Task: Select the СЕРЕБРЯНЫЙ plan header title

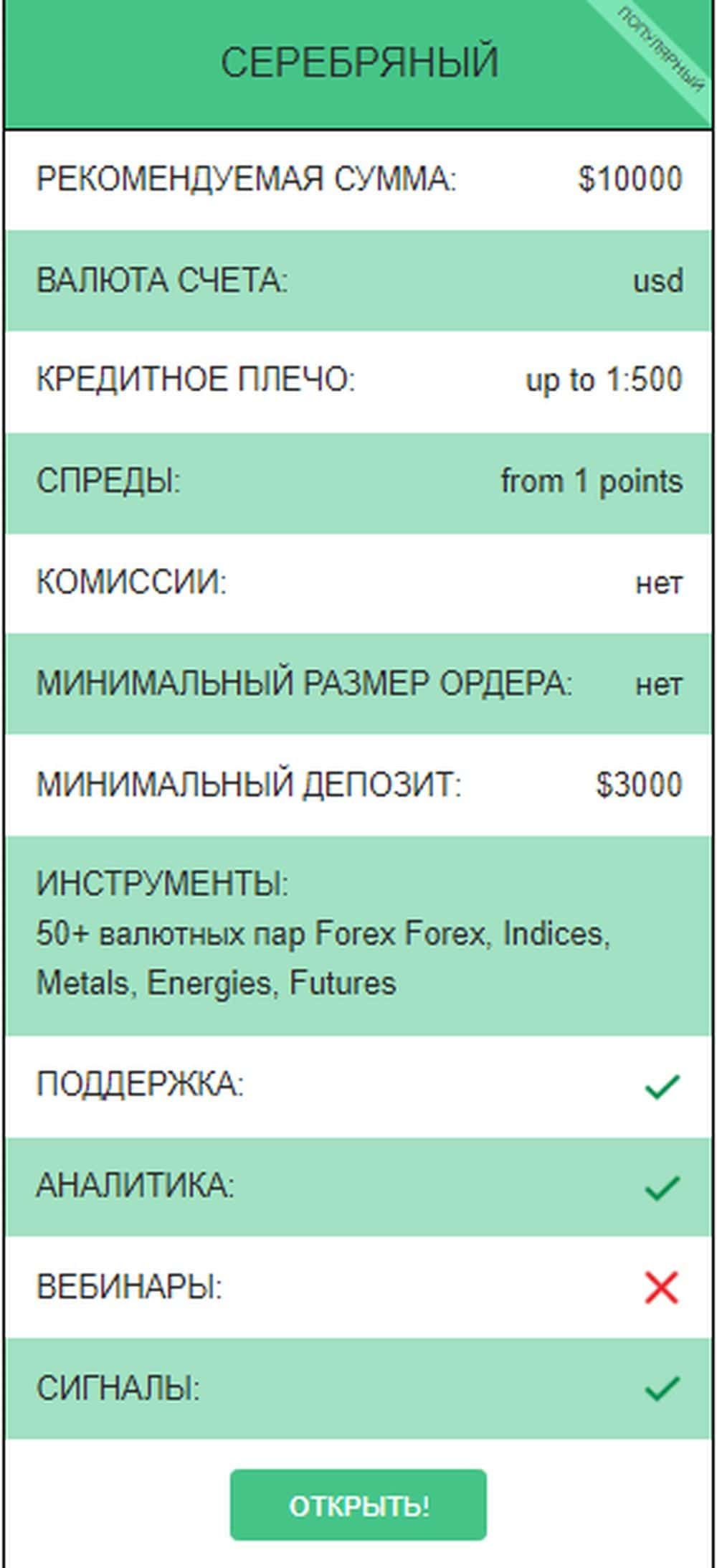Action: [358, 62]
